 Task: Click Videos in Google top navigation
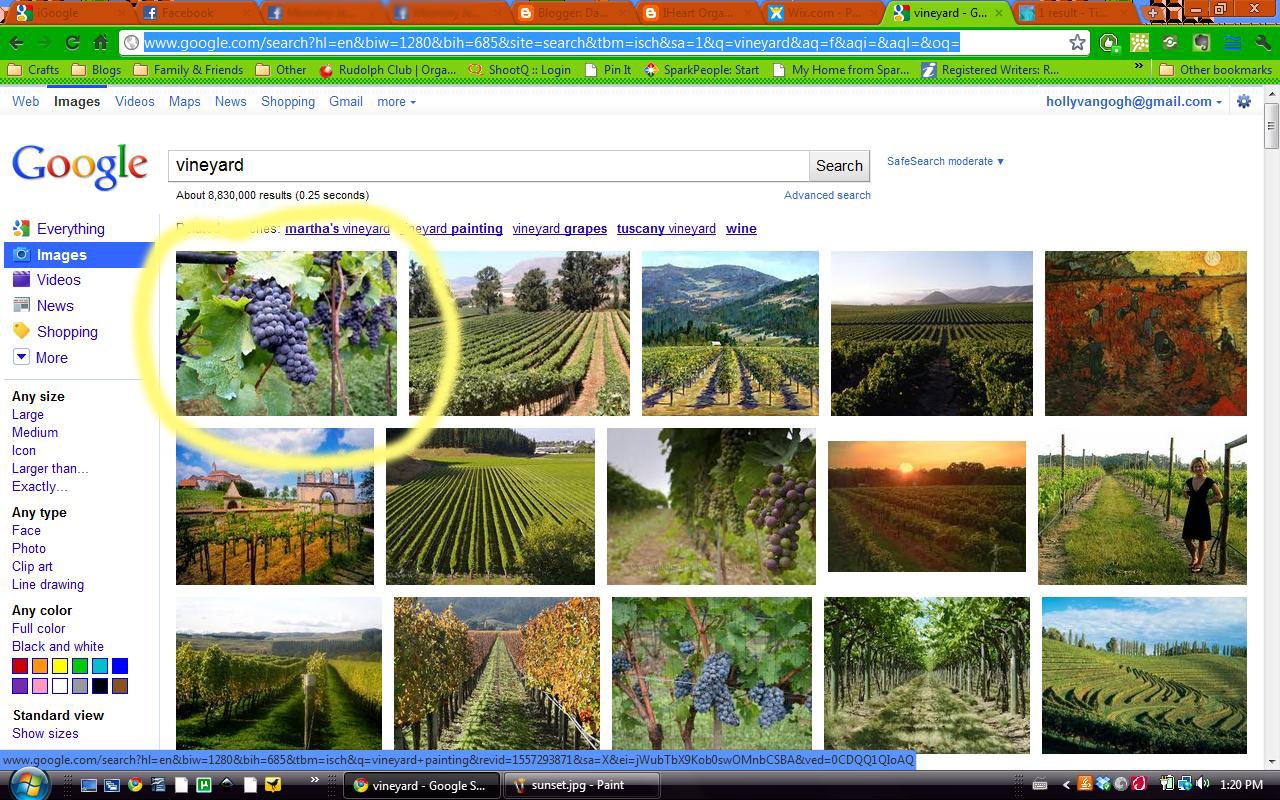tap(135, 102)
